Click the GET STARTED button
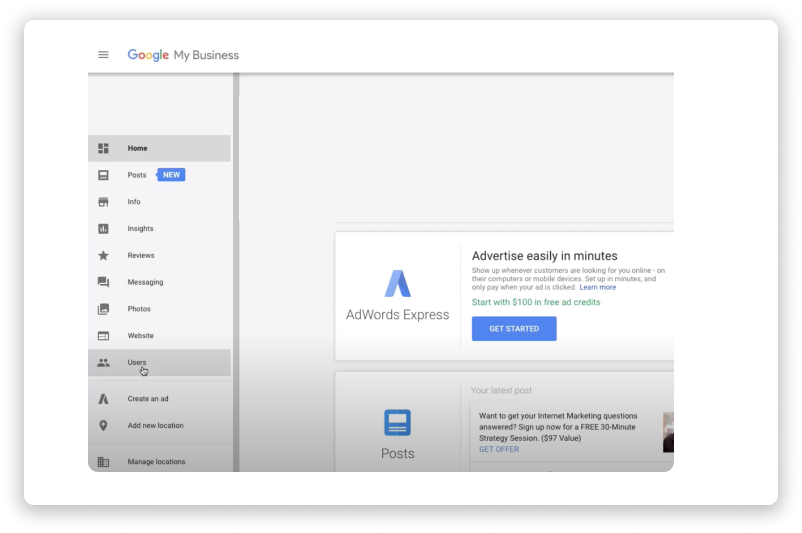 pyautogui.click(x=514, y=329)
